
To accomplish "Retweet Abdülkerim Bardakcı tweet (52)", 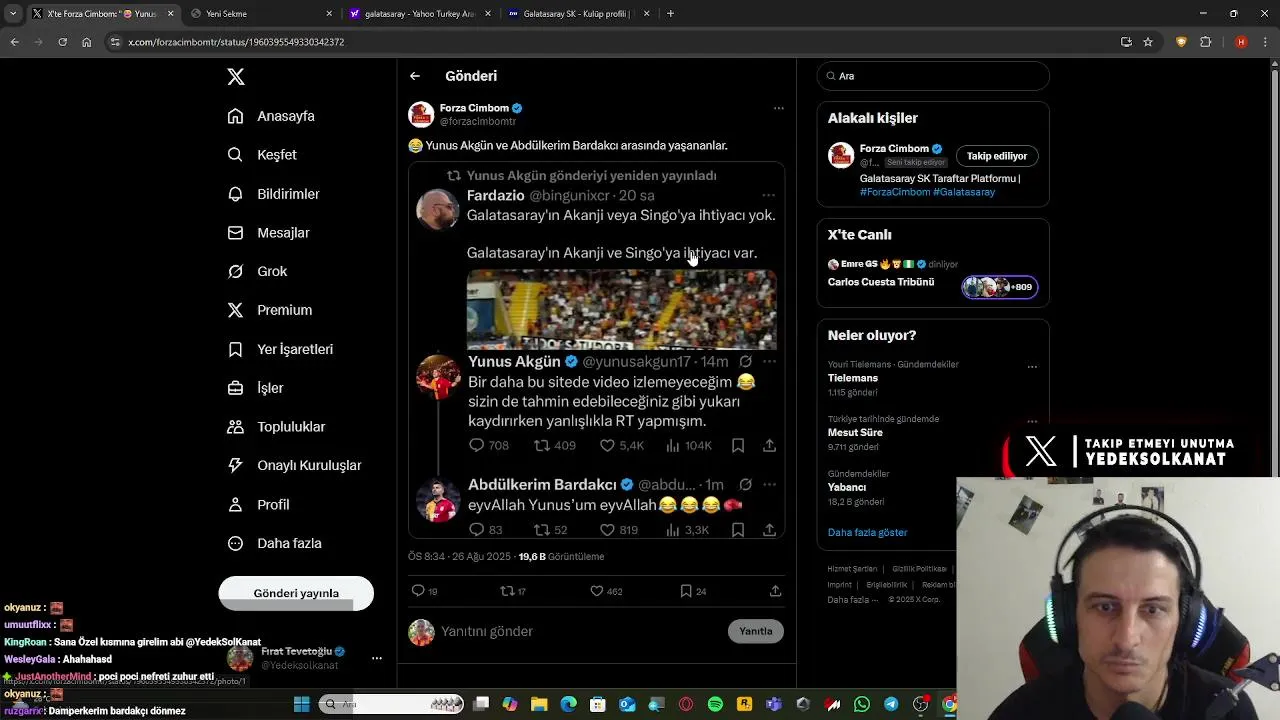I will pyautogui.click(x=550, y=530).
